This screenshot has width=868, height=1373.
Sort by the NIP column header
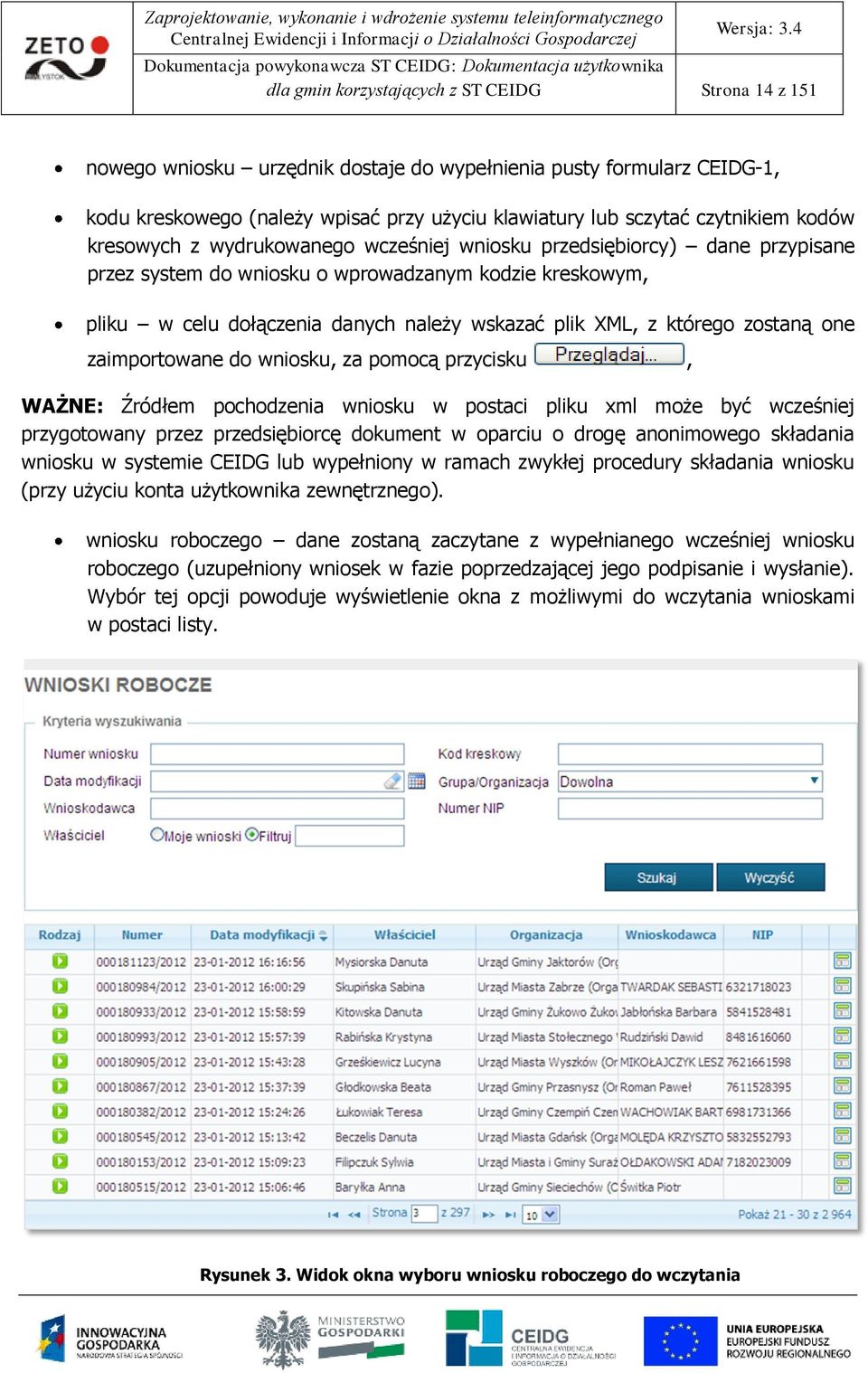pos(762,935)
